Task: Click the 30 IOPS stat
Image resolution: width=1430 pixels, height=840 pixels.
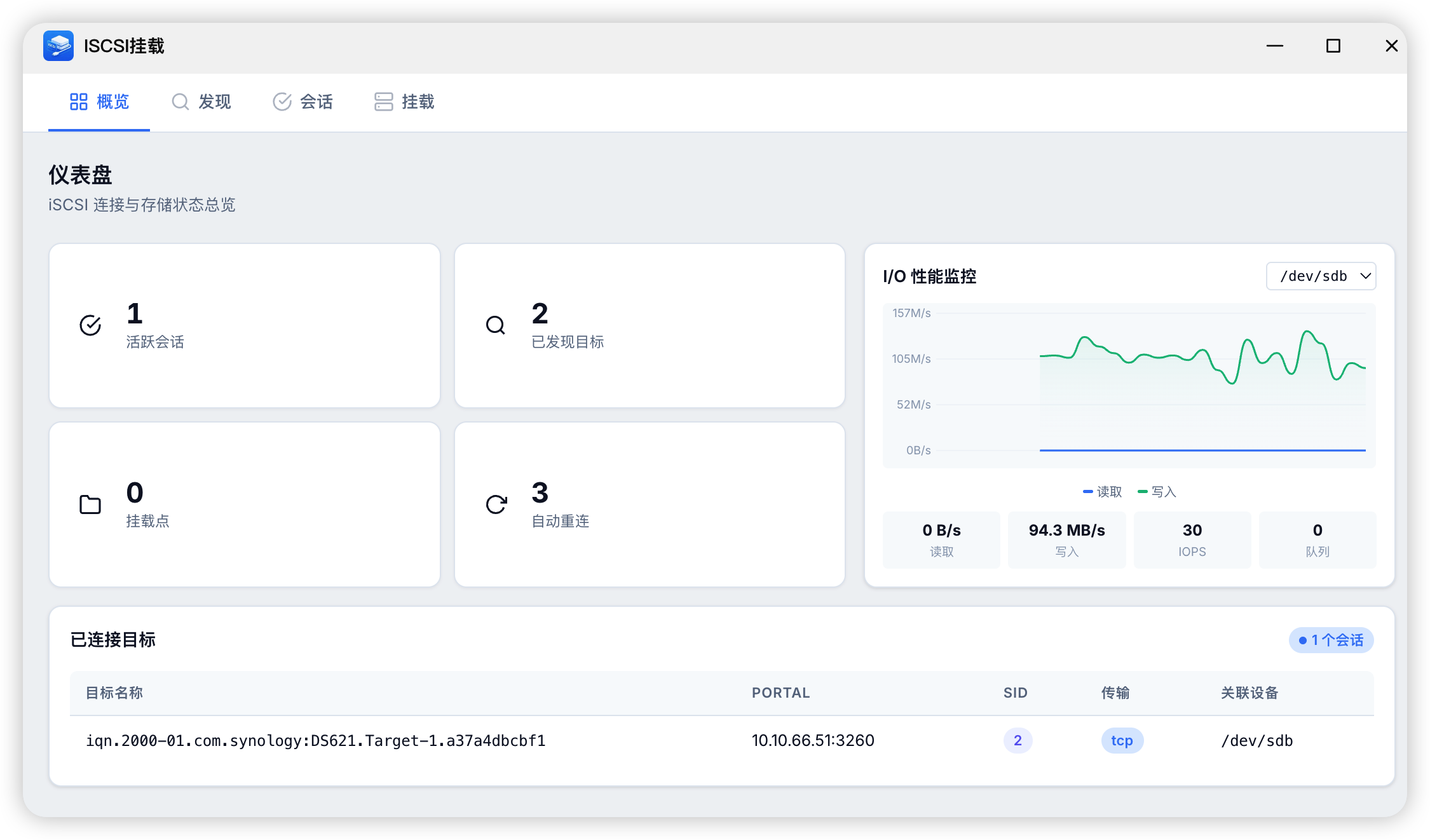Action: [x=1192, y=540]
